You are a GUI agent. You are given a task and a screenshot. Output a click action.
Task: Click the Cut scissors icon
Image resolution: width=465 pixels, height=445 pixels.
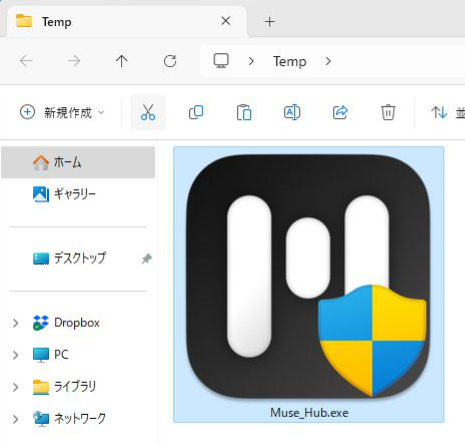click(x=148, y=112)
